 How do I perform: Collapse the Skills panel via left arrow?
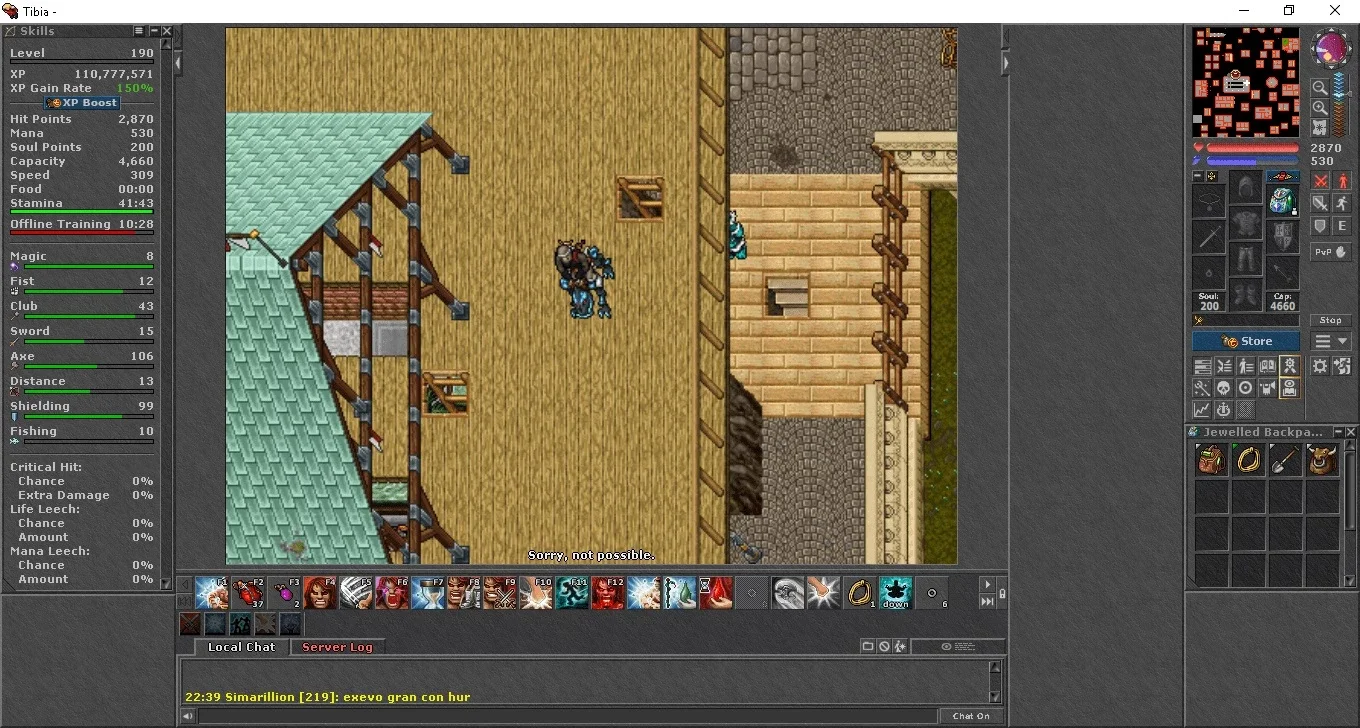click(x=178, y=63)
